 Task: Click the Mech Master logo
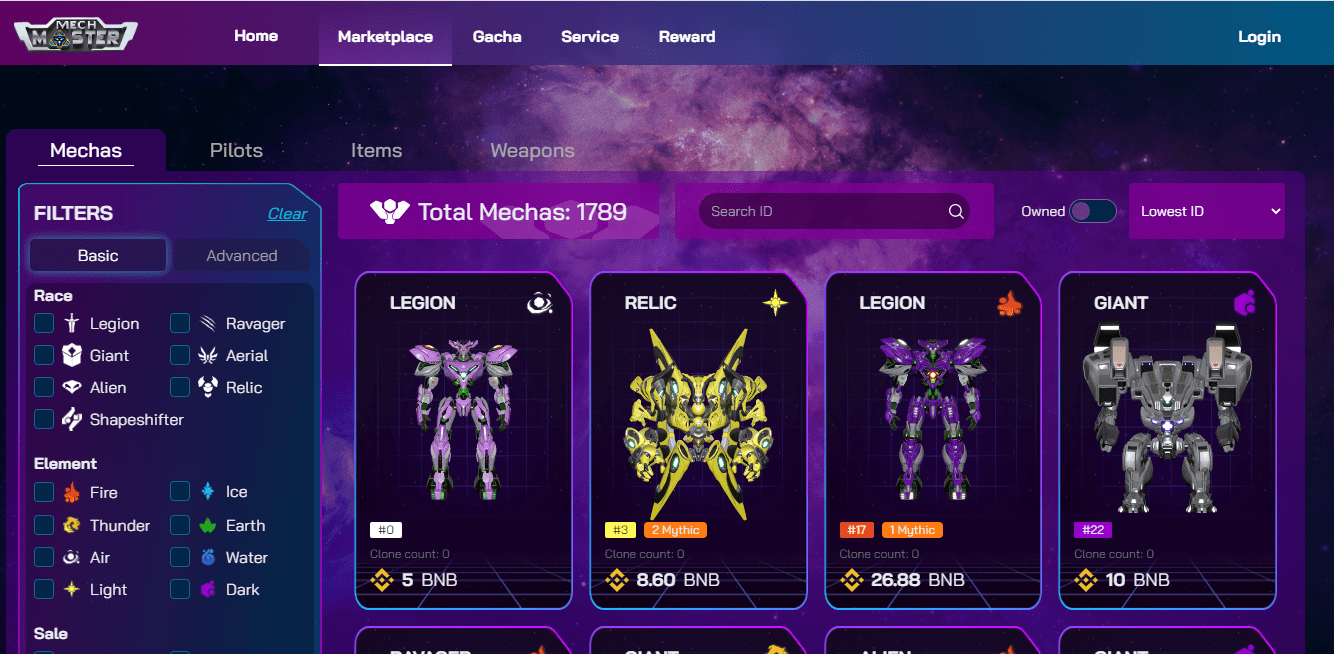click(76, 36)
